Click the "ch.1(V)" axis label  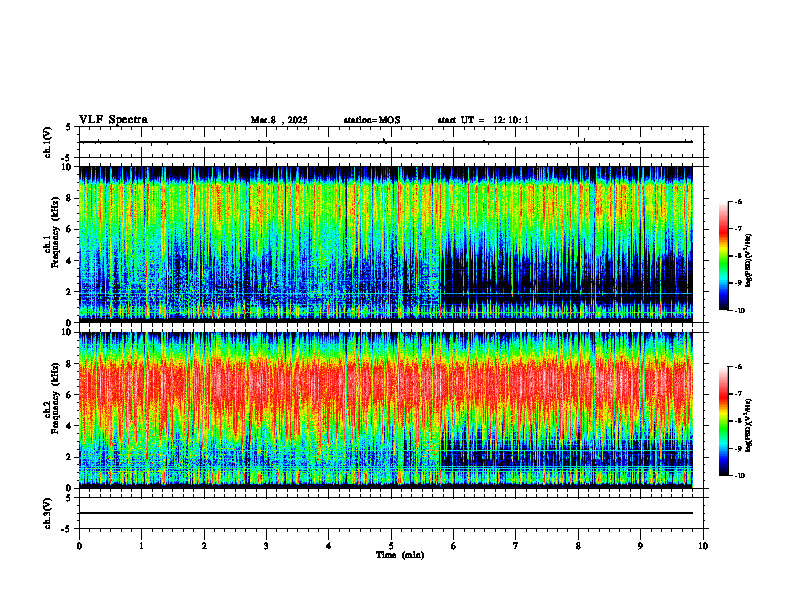[x=48, y=142]
